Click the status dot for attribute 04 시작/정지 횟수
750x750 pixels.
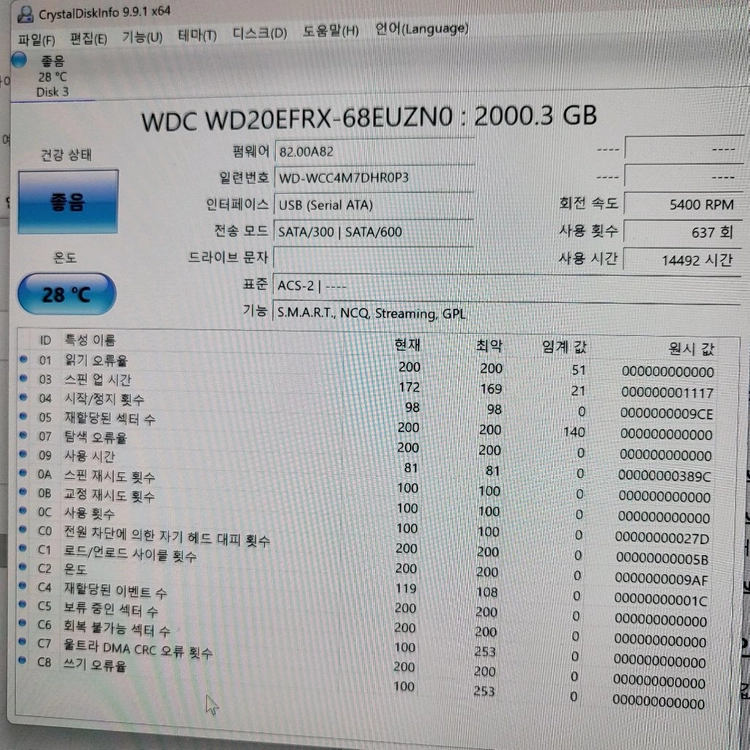point(23,397)
